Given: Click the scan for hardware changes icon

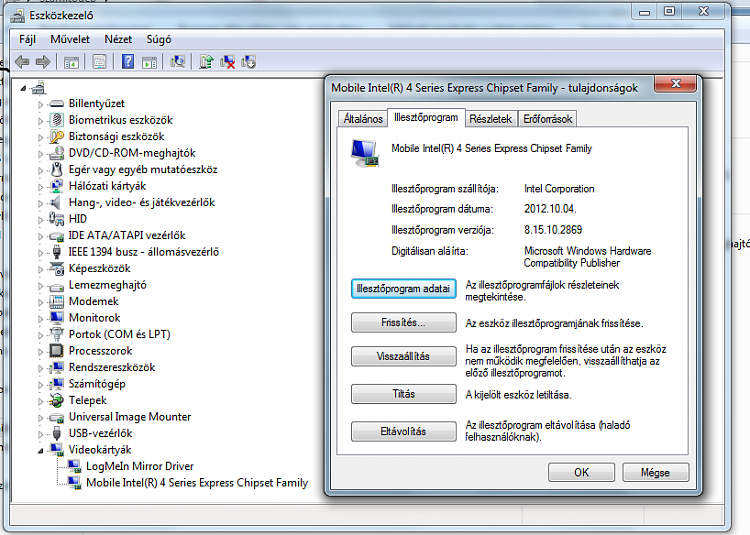Looking at the screenshot, I should 177,62.
